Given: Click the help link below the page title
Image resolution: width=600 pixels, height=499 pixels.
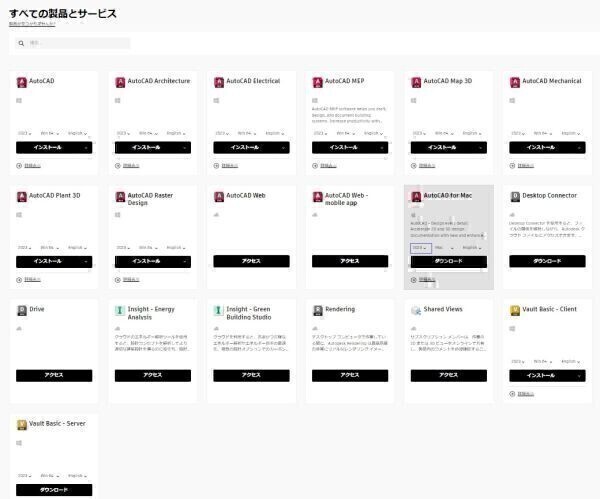Looking at the screenshot, I should pyautogui.click(x=32, y=24).
